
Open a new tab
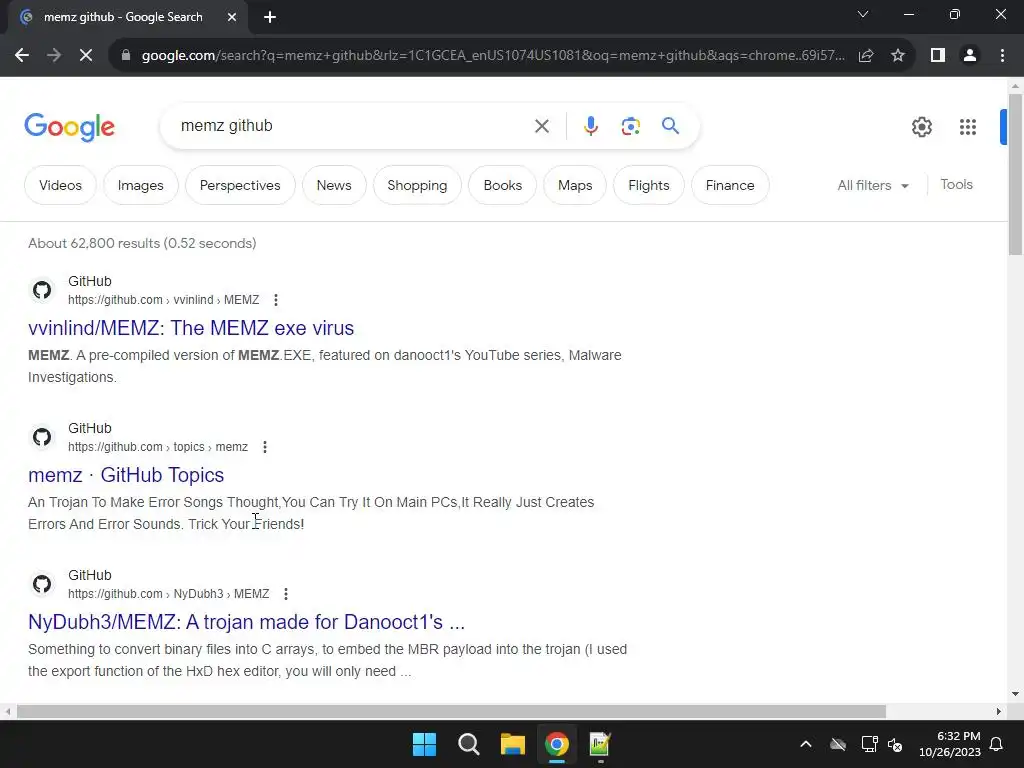(x=270, y=17)
